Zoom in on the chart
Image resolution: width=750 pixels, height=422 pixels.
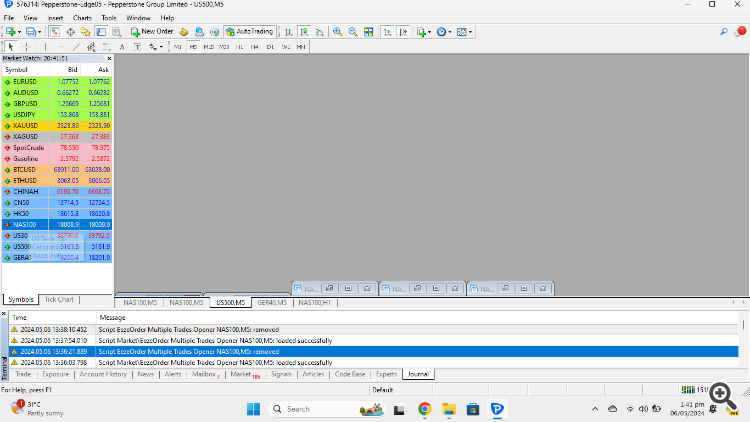tap(337, 32)
